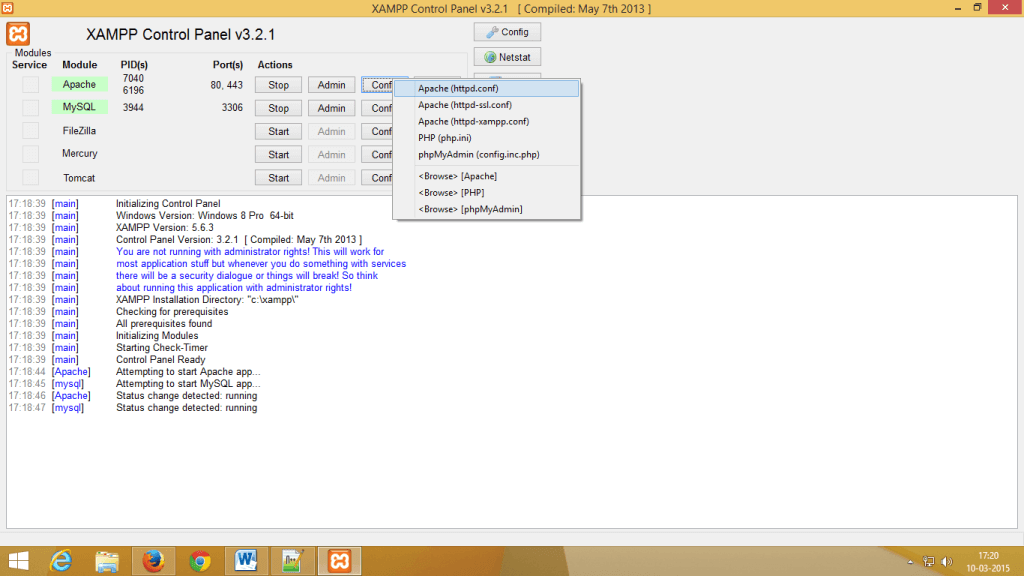Show hidden tray icons arrow
The image size is (1024, 576).
[910, 562]
